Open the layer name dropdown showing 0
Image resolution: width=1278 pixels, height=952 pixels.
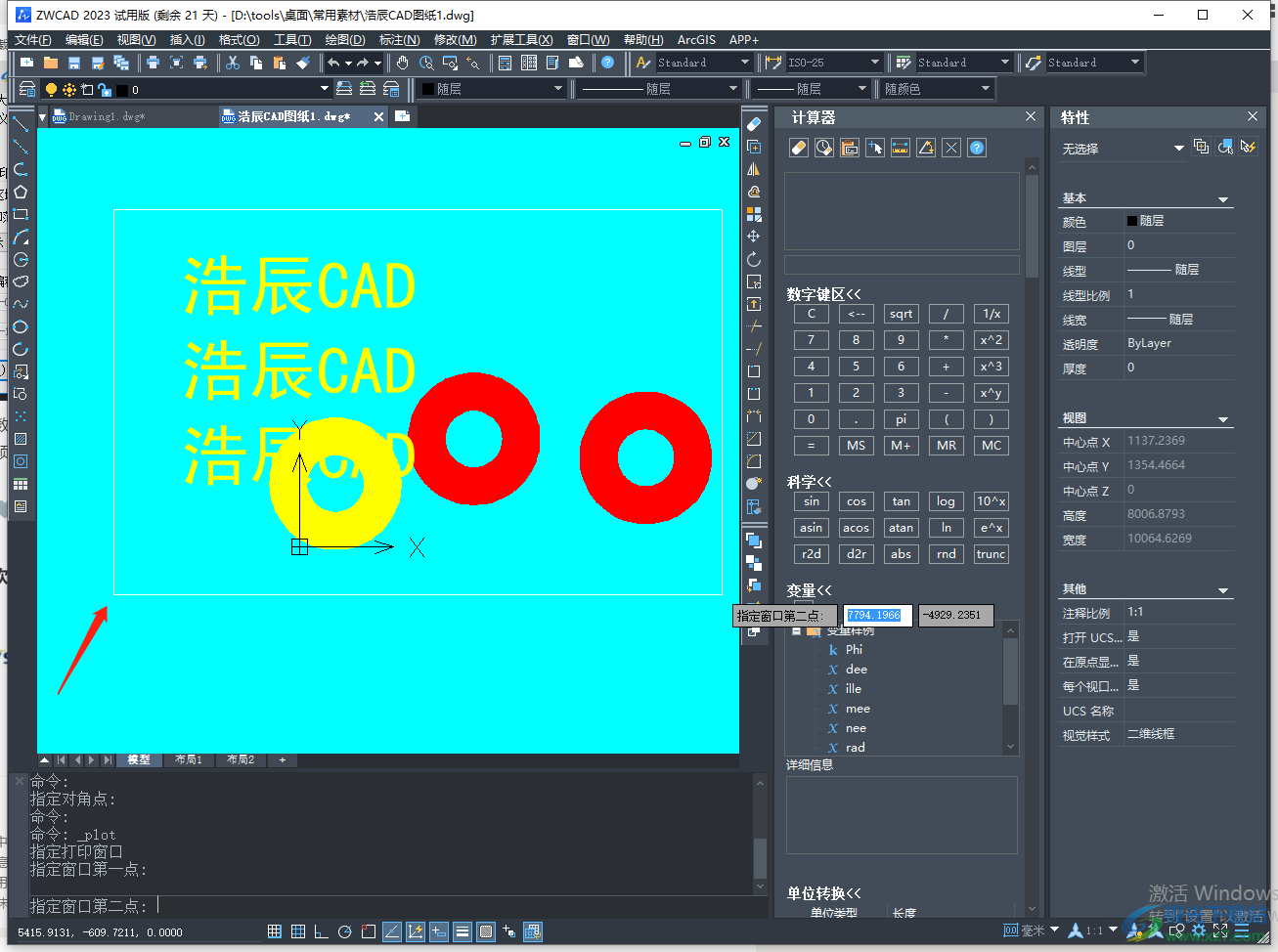(325, 89)
